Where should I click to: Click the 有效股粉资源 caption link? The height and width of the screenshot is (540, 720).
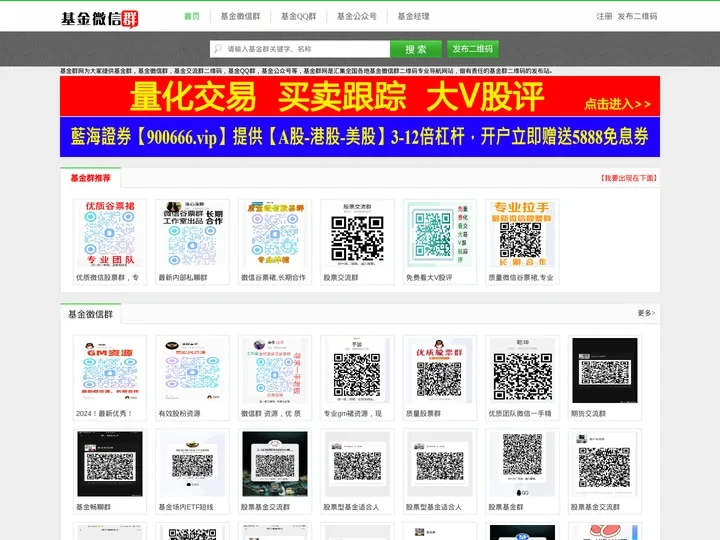(x=179, y=413)
